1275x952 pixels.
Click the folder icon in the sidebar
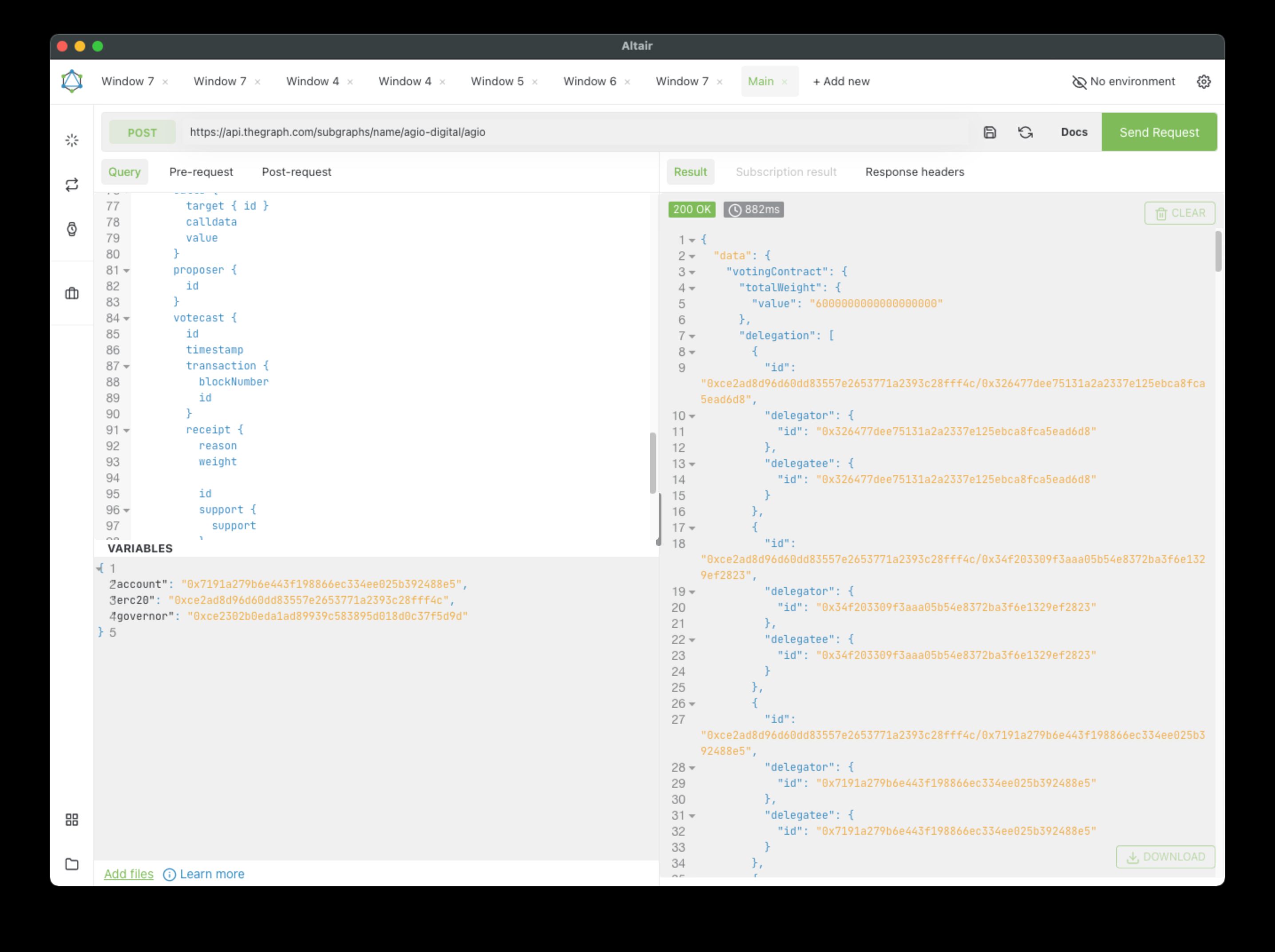coord(72,864)
